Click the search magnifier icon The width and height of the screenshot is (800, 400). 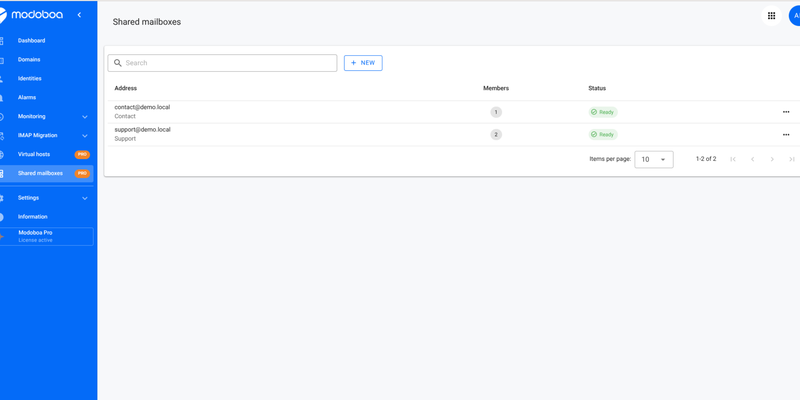pos(118,63)
